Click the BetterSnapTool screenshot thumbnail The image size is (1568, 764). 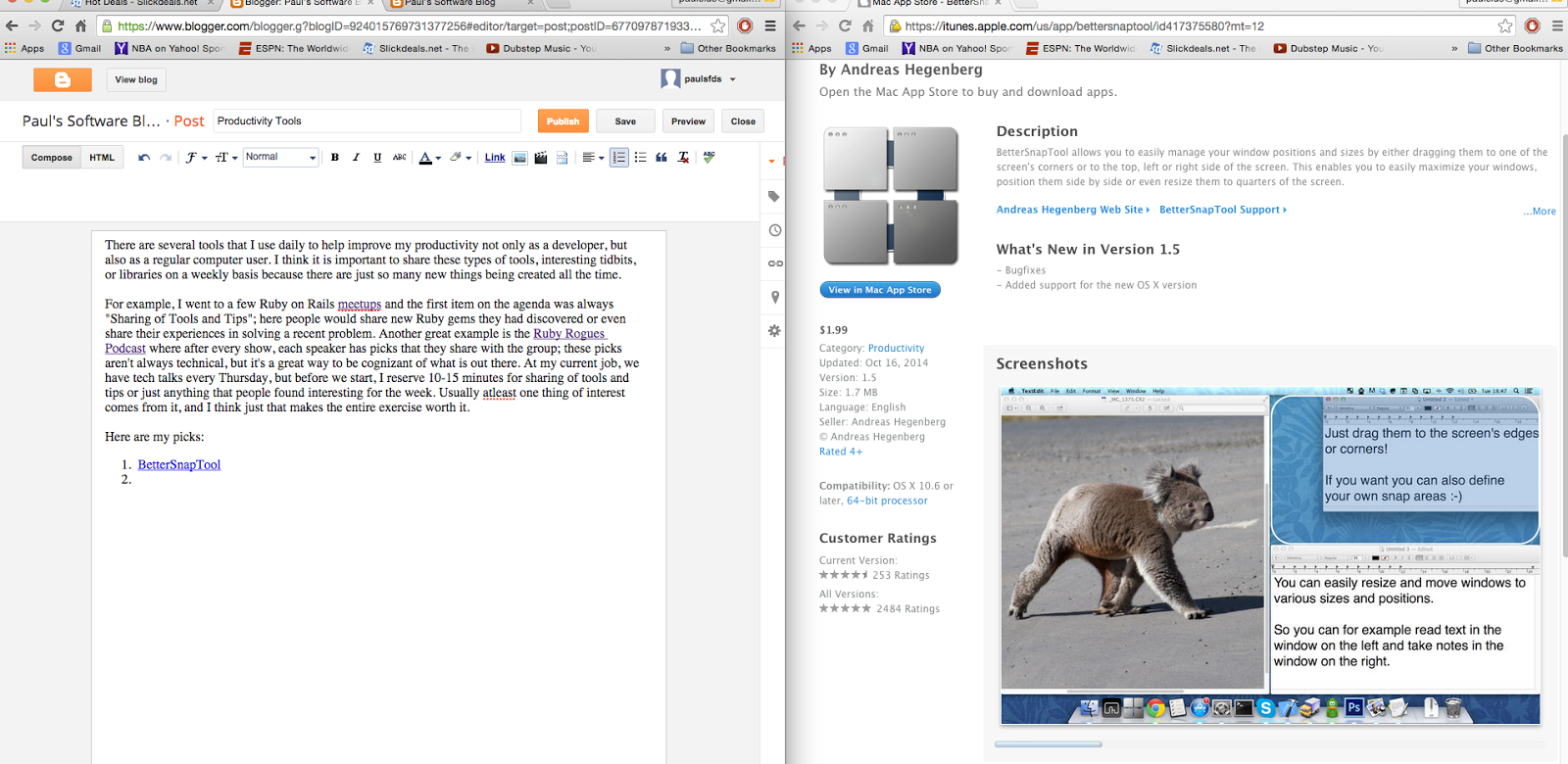[x=1270, y=556]
